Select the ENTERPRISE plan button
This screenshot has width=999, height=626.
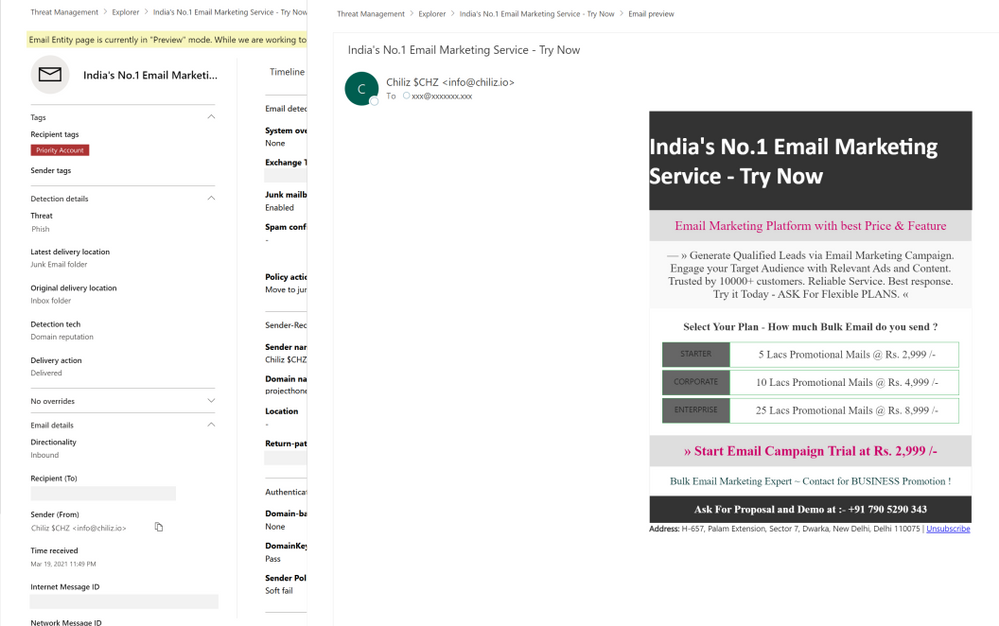(696, 410)
